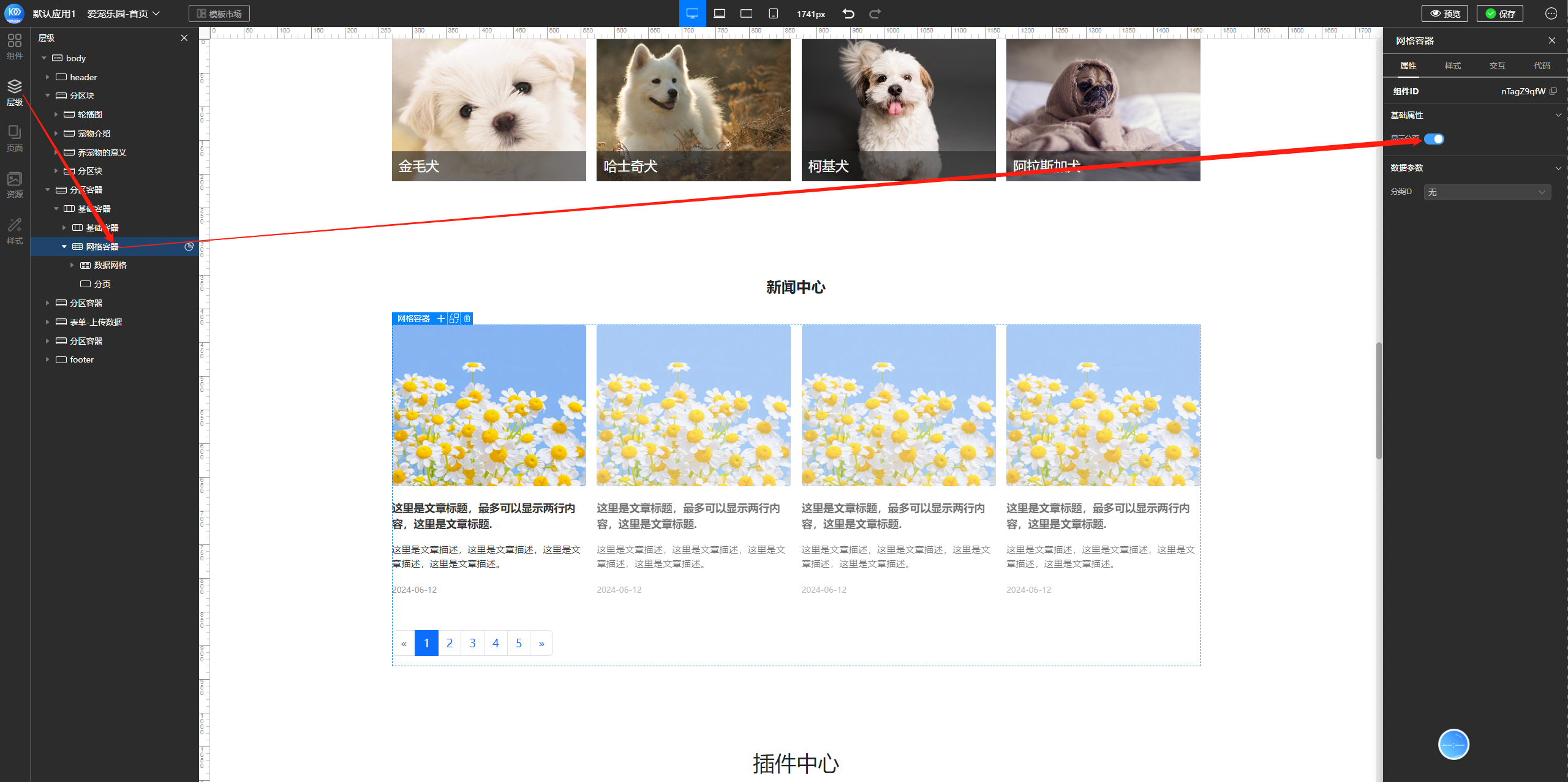1568x782 pixels.
Task: Expand the 轮播图 tree node
Action: 56,115
